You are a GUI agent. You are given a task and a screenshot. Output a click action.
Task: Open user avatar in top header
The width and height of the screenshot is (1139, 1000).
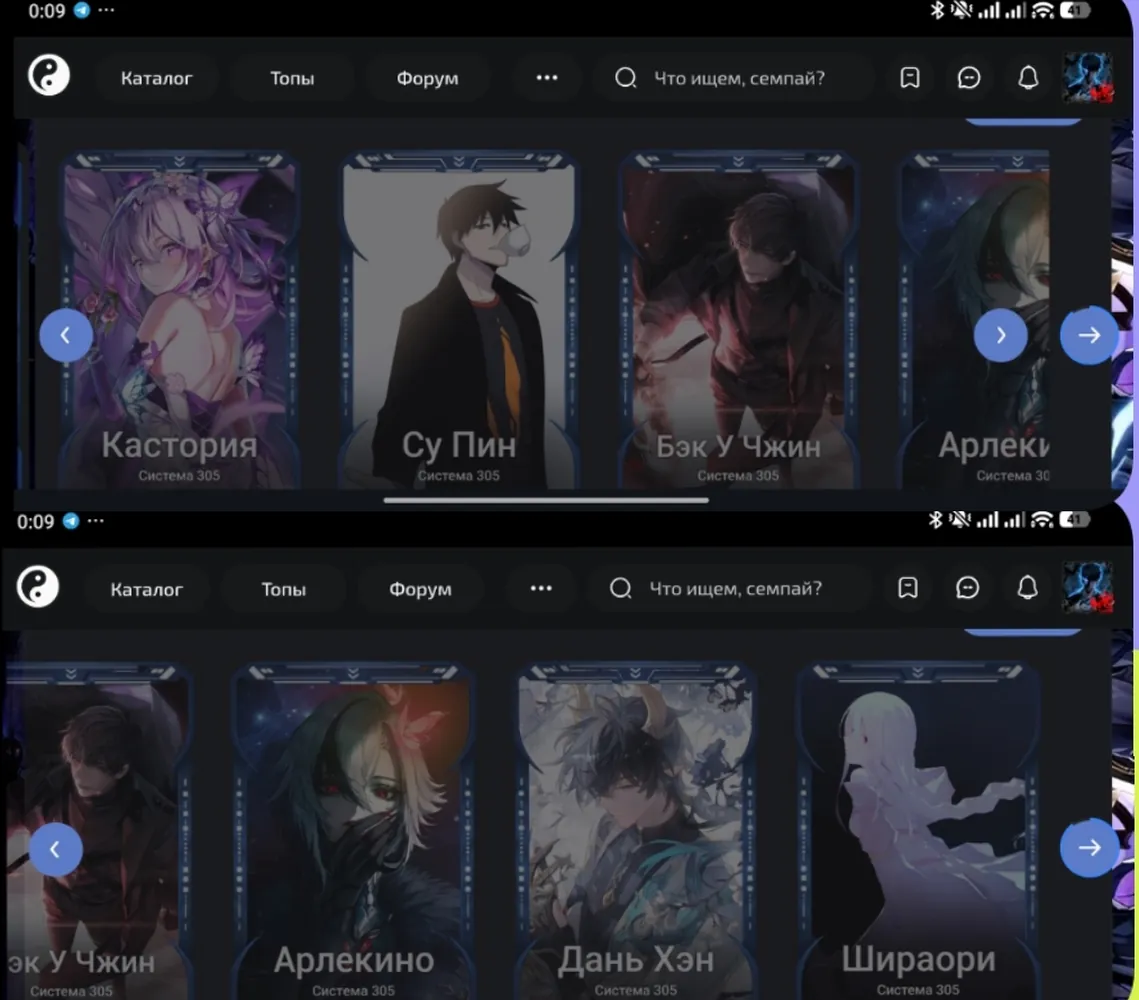pyautogui.click(x=1087, y=77)
